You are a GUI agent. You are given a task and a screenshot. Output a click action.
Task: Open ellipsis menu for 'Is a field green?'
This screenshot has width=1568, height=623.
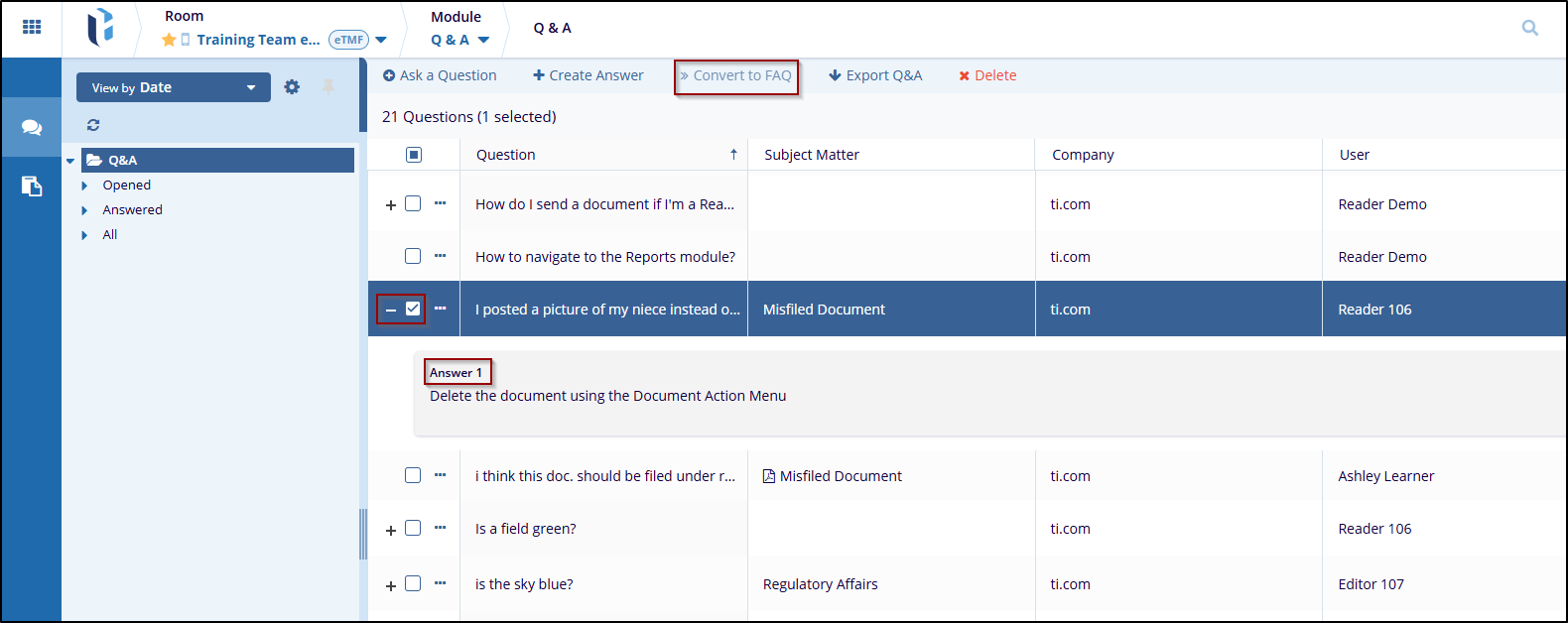(x=440, y=528)
